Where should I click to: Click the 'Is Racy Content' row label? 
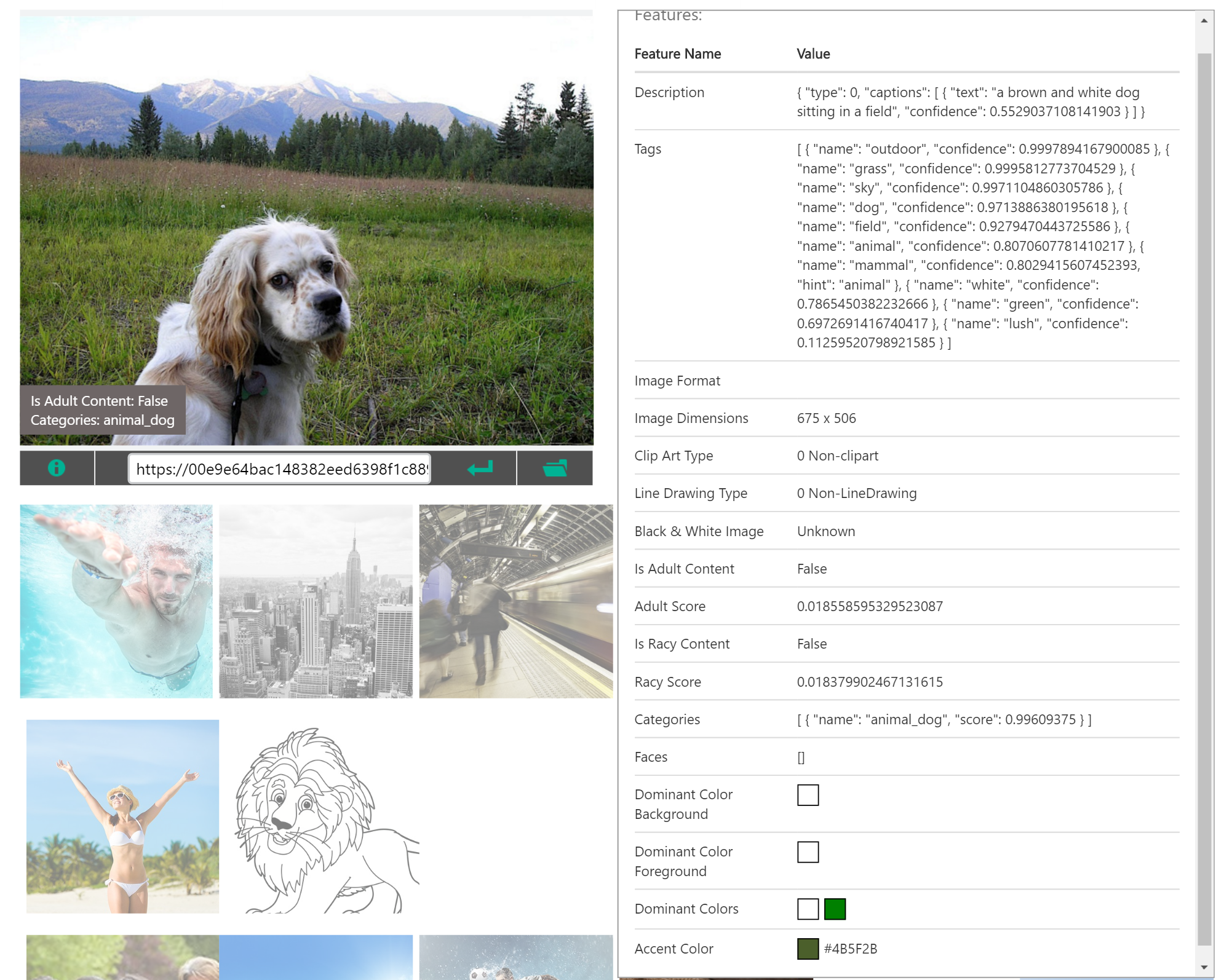(682, 644)
